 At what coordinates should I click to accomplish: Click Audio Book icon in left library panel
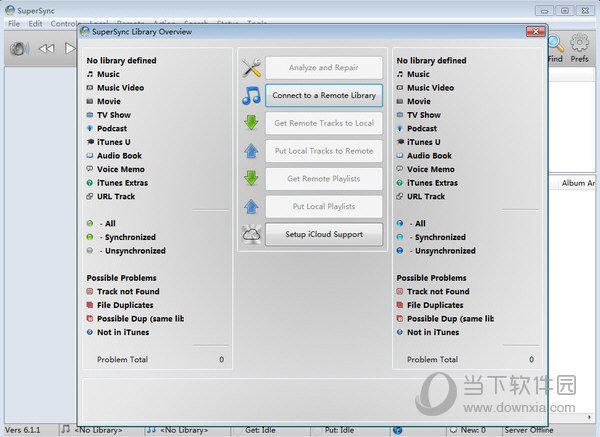pos(90,155)
